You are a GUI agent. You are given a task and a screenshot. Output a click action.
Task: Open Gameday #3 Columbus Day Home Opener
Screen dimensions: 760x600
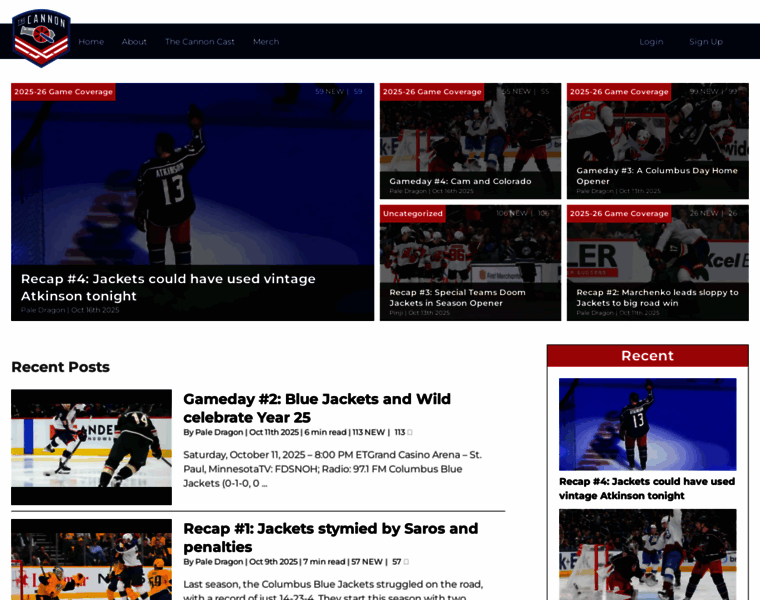coord(657,175)
